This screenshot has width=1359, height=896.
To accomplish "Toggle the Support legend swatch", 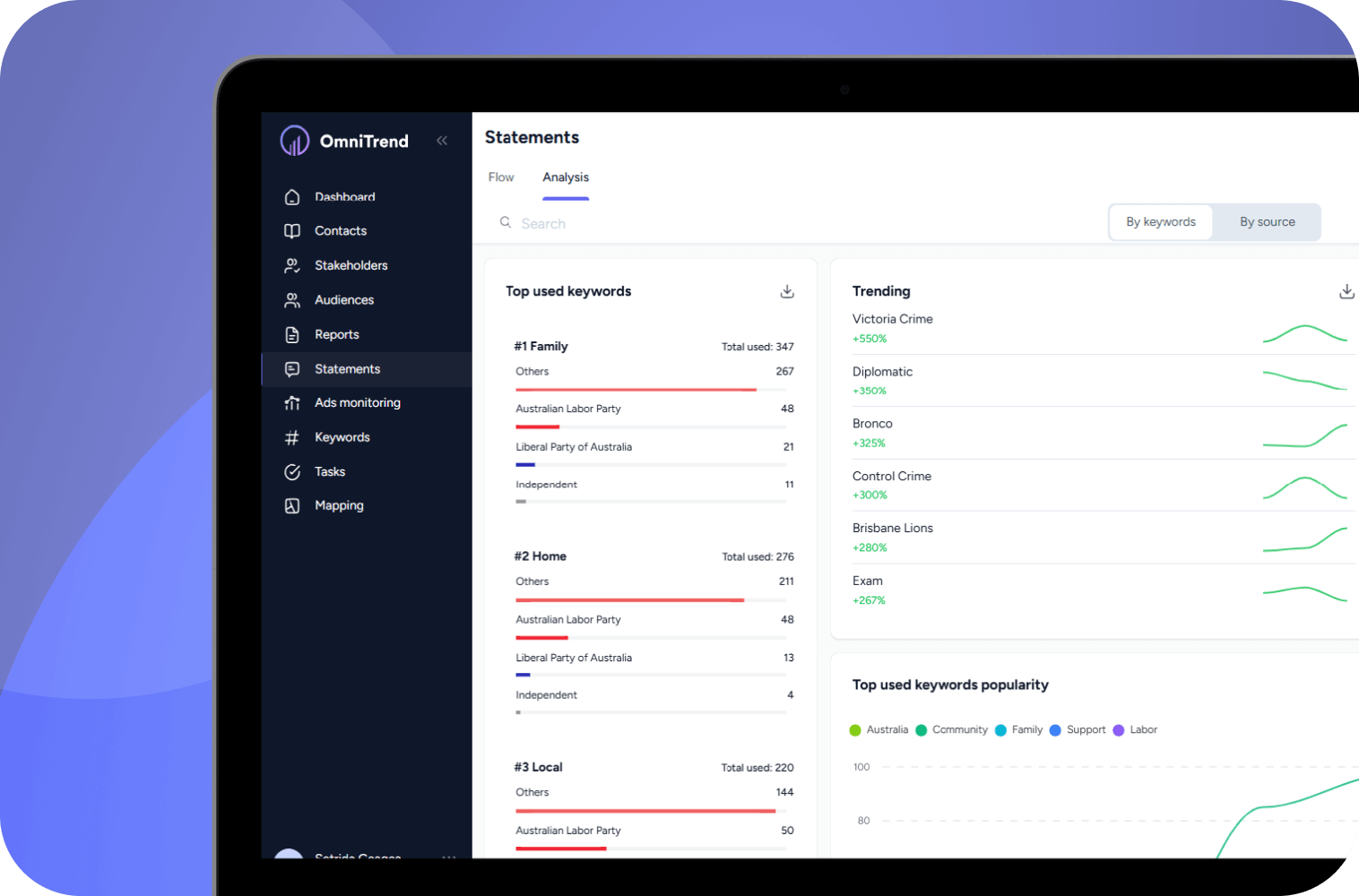I will coord(1055,730).
